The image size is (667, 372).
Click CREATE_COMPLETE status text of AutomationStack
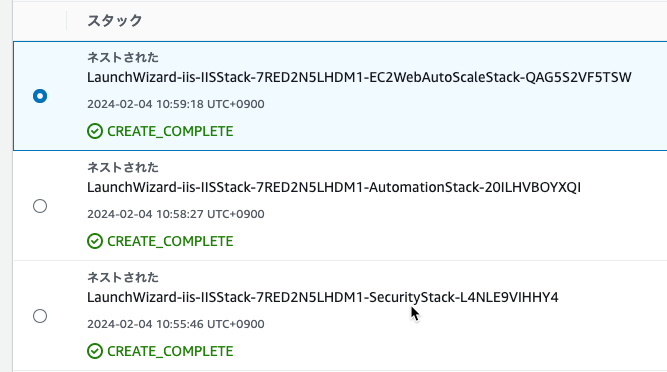170,241
